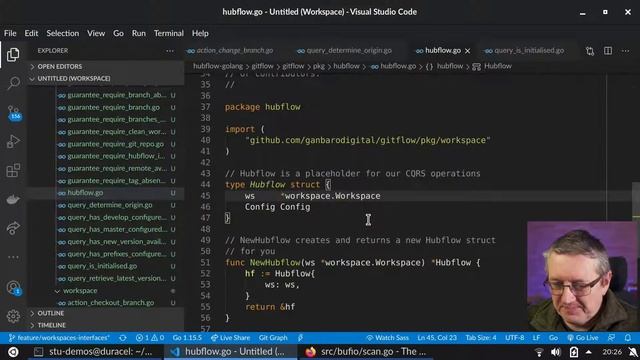Screen dimensions: 640x360
Task: Open notifications bell in status bar
Action: pyautogui.click(x=628, y=338)
